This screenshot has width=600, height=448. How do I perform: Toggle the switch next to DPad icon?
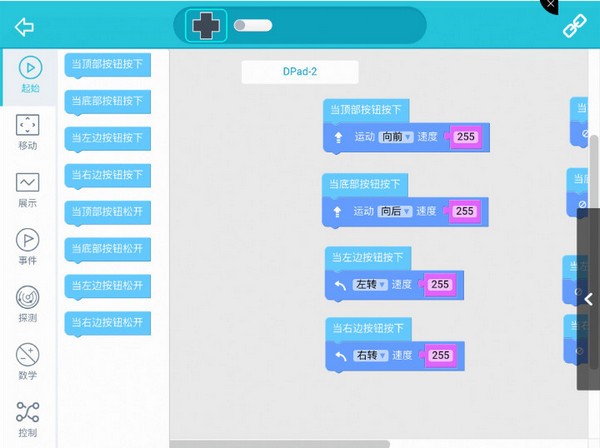(x=253, y=25)
